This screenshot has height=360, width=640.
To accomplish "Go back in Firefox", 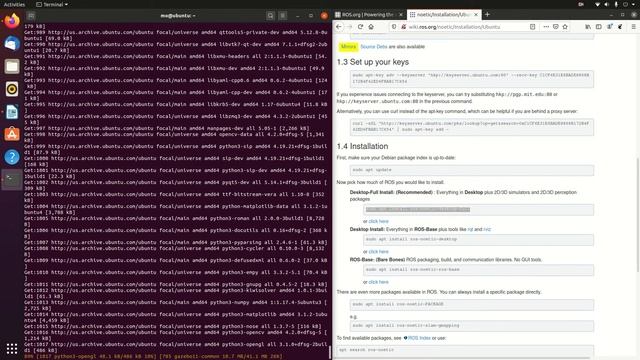I will 339,27.
